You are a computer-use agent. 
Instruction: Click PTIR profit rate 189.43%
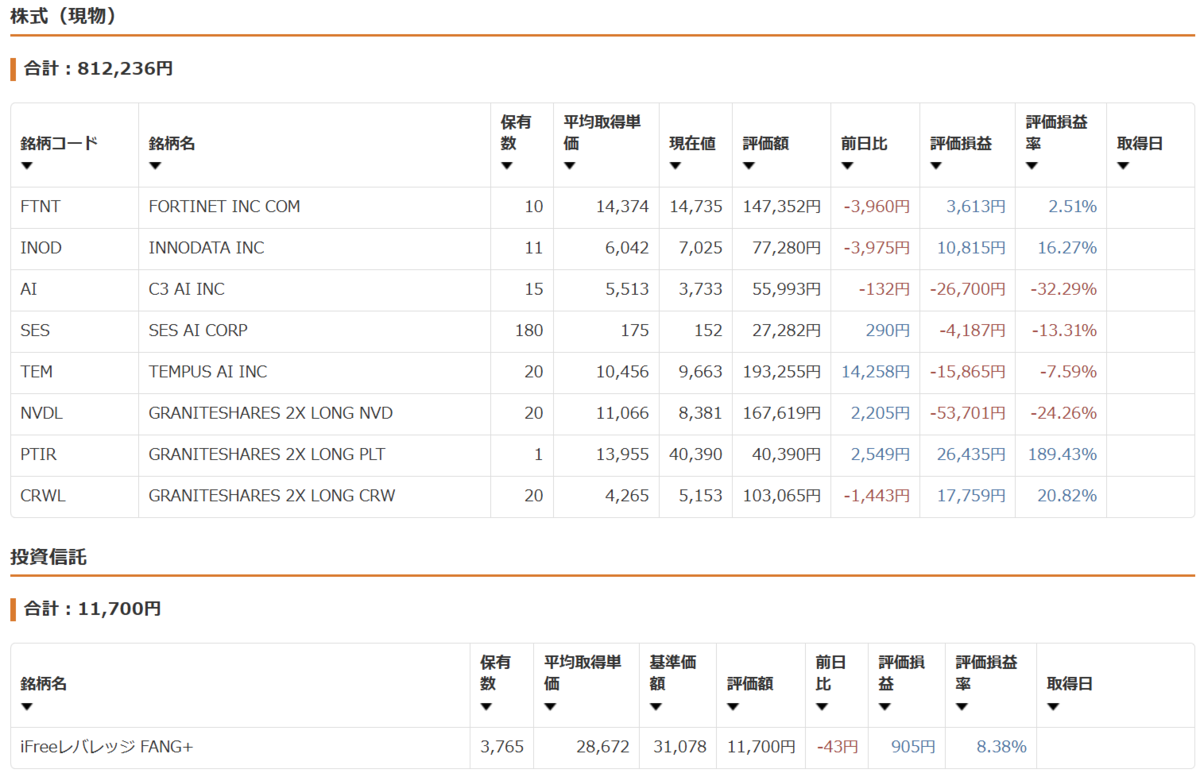(x=1062, y=454)
